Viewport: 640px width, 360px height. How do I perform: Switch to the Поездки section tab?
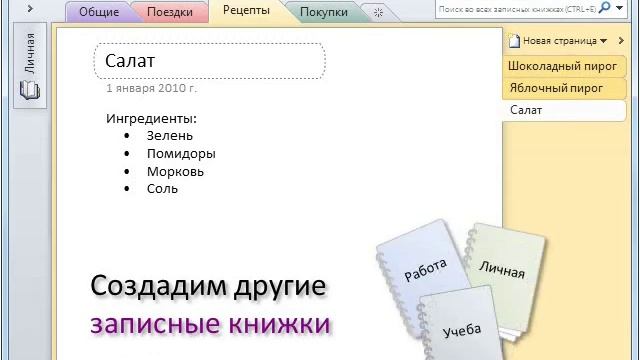pos(170,12)
